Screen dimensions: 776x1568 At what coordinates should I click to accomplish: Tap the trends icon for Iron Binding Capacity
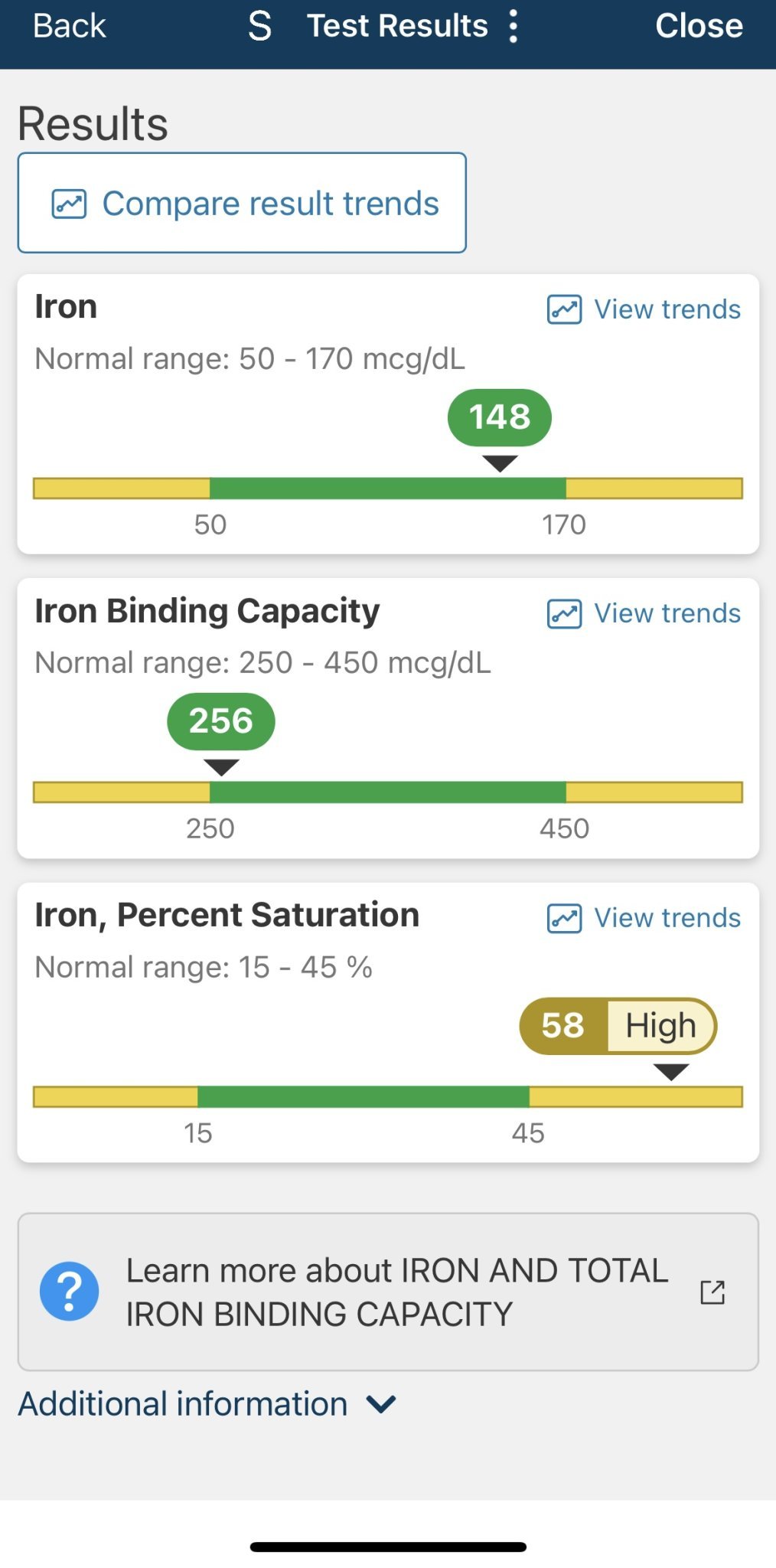565,614
